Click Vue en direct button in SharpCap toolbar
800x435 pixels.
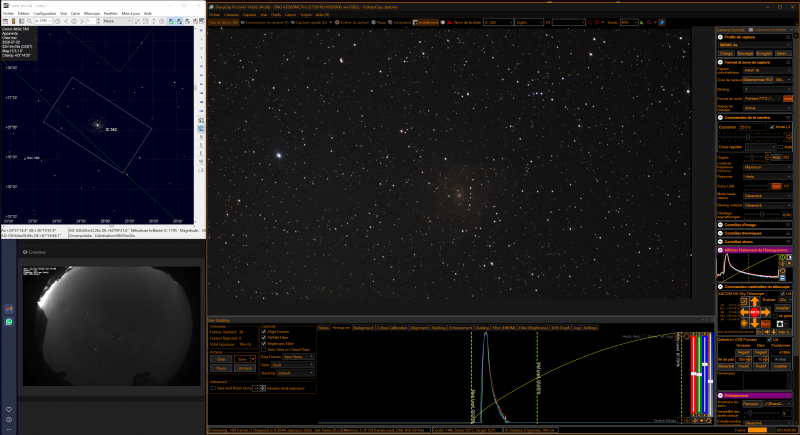tap(223, 22)
